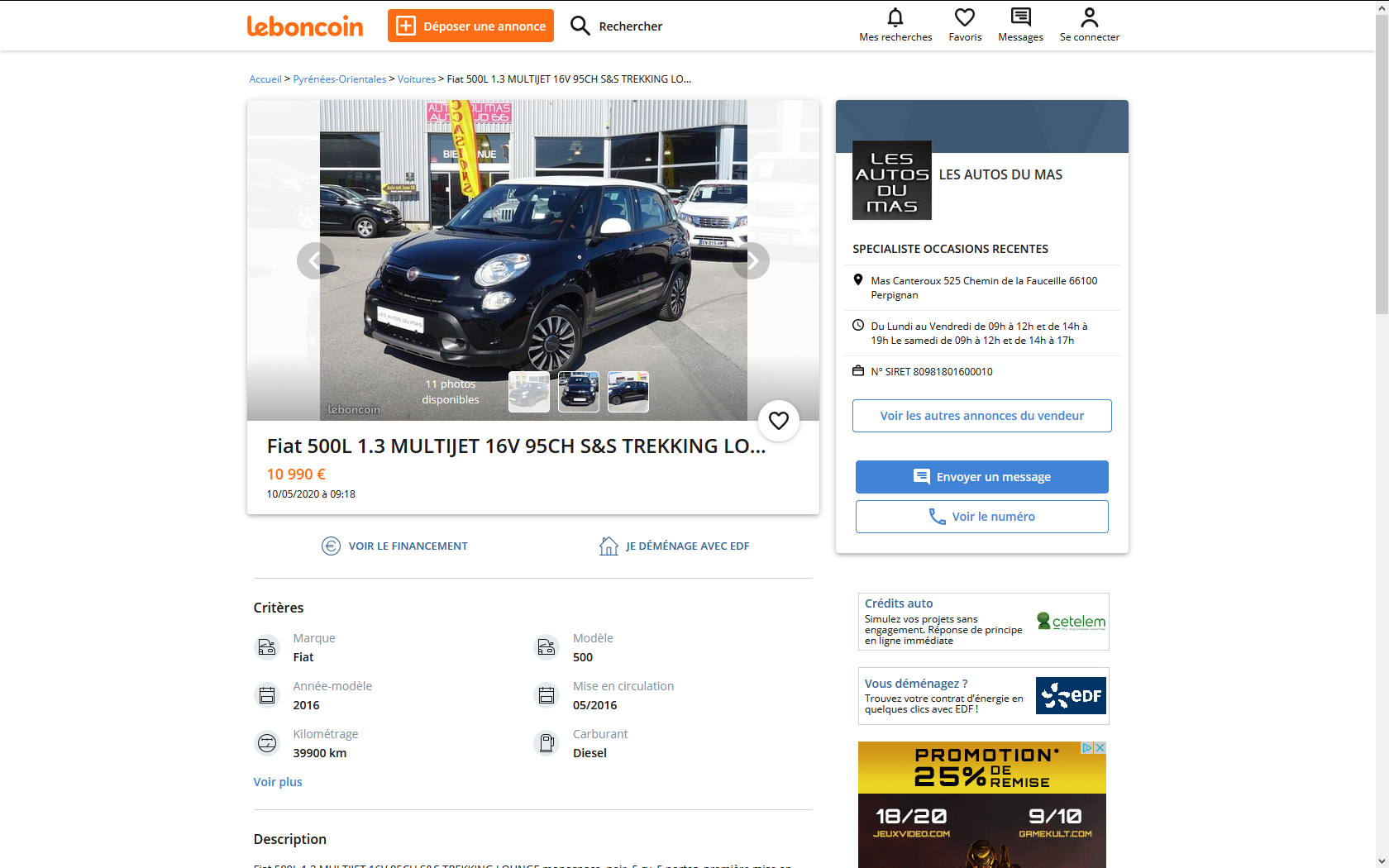Click the 05/2016 registration date value
Image resolution: width=1389 pixels, height=868 pixels.
[x=594, y=705]
